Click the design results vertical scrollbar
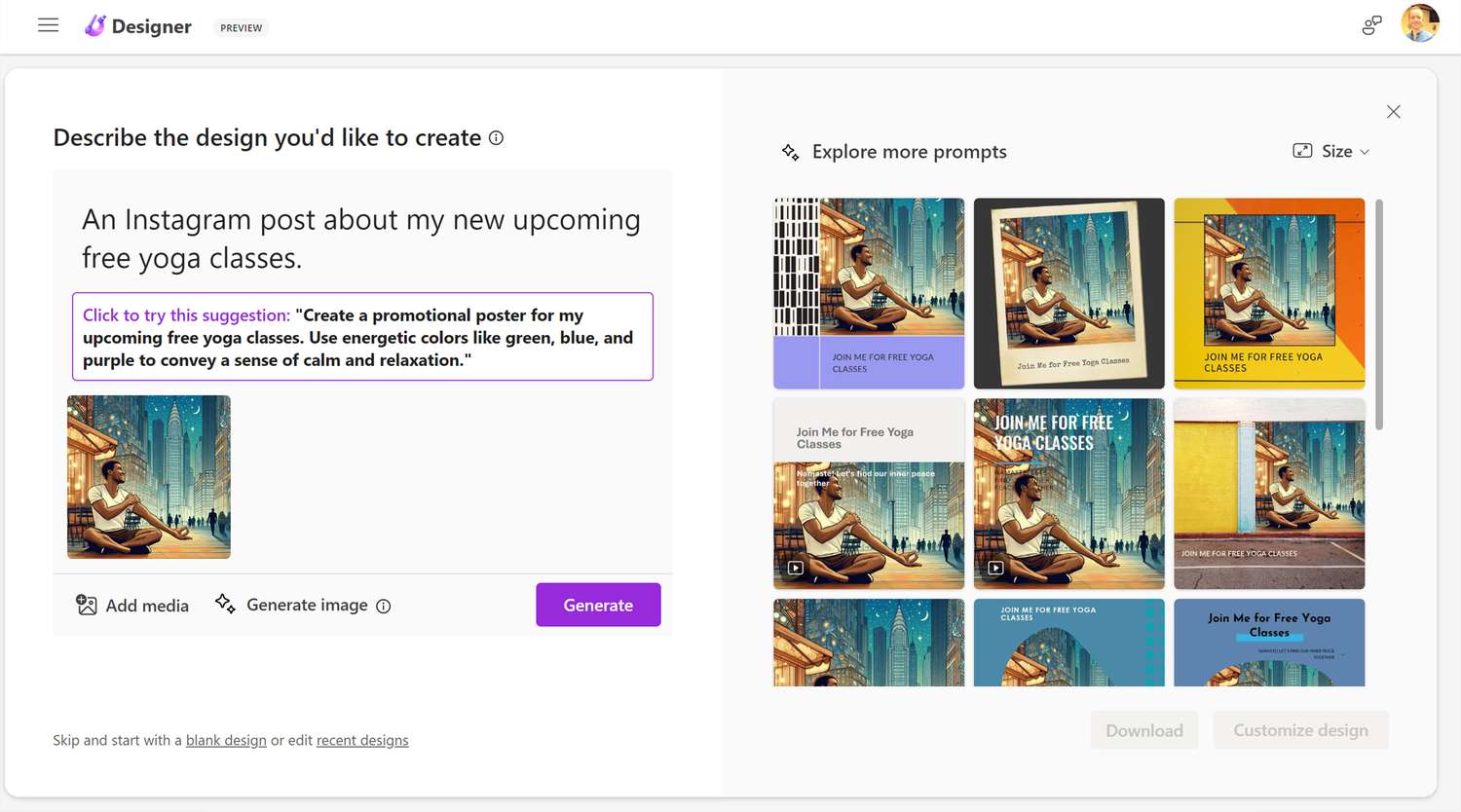1461x812 pixels. [1378, 314]
